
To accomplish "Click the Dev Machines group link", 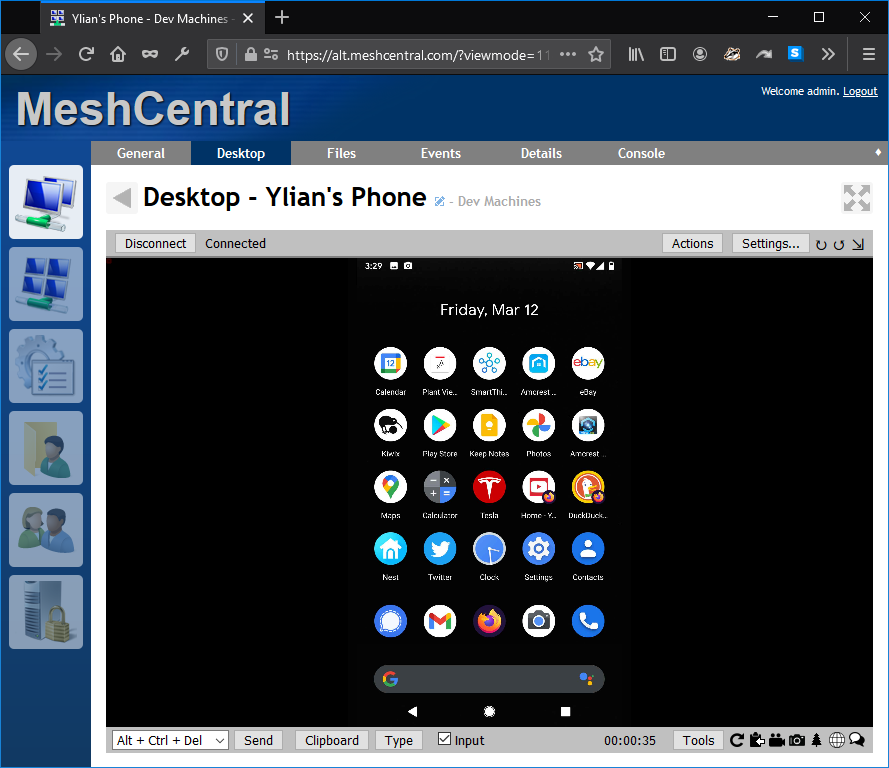I will (499, 201).
